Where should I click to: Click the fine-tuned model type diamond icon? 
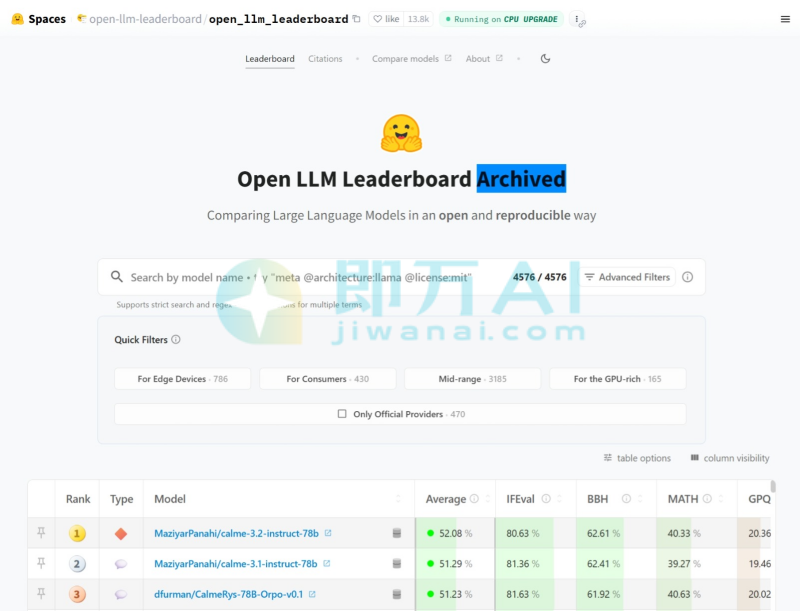click(x=120, y=533)
